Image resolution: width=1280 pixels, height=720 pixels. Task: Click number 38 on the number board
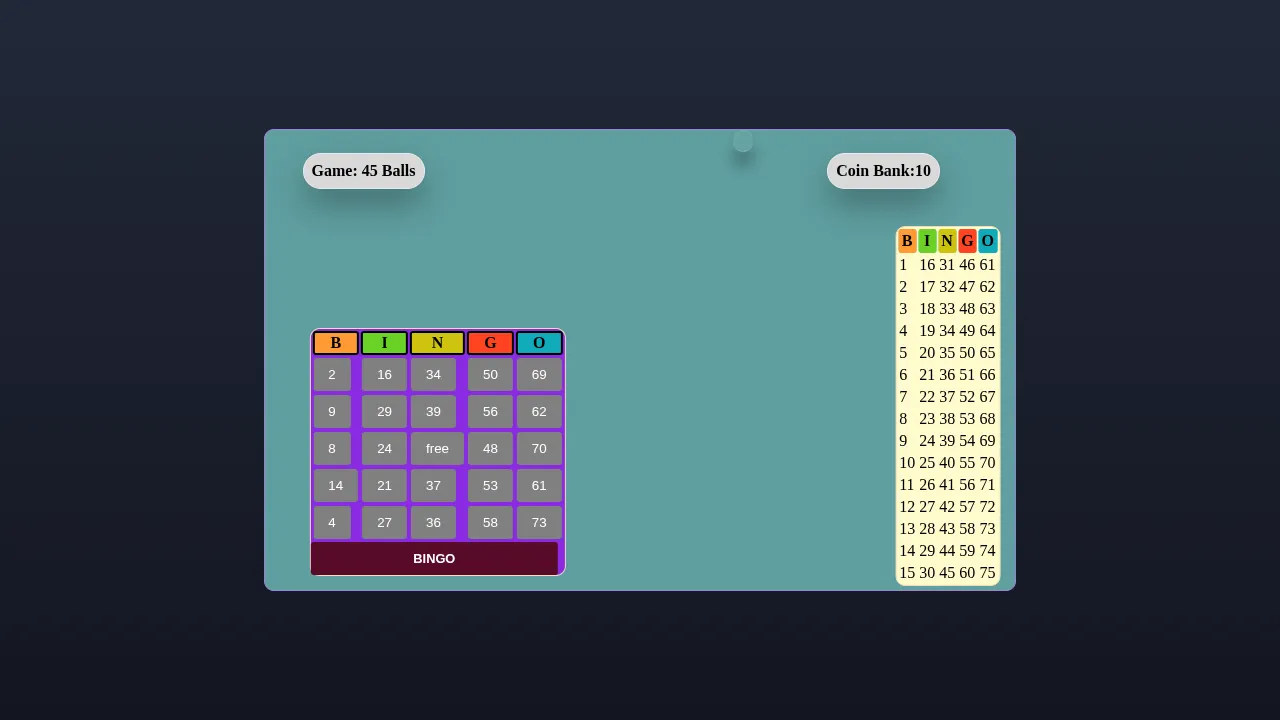tap(947, 419)
